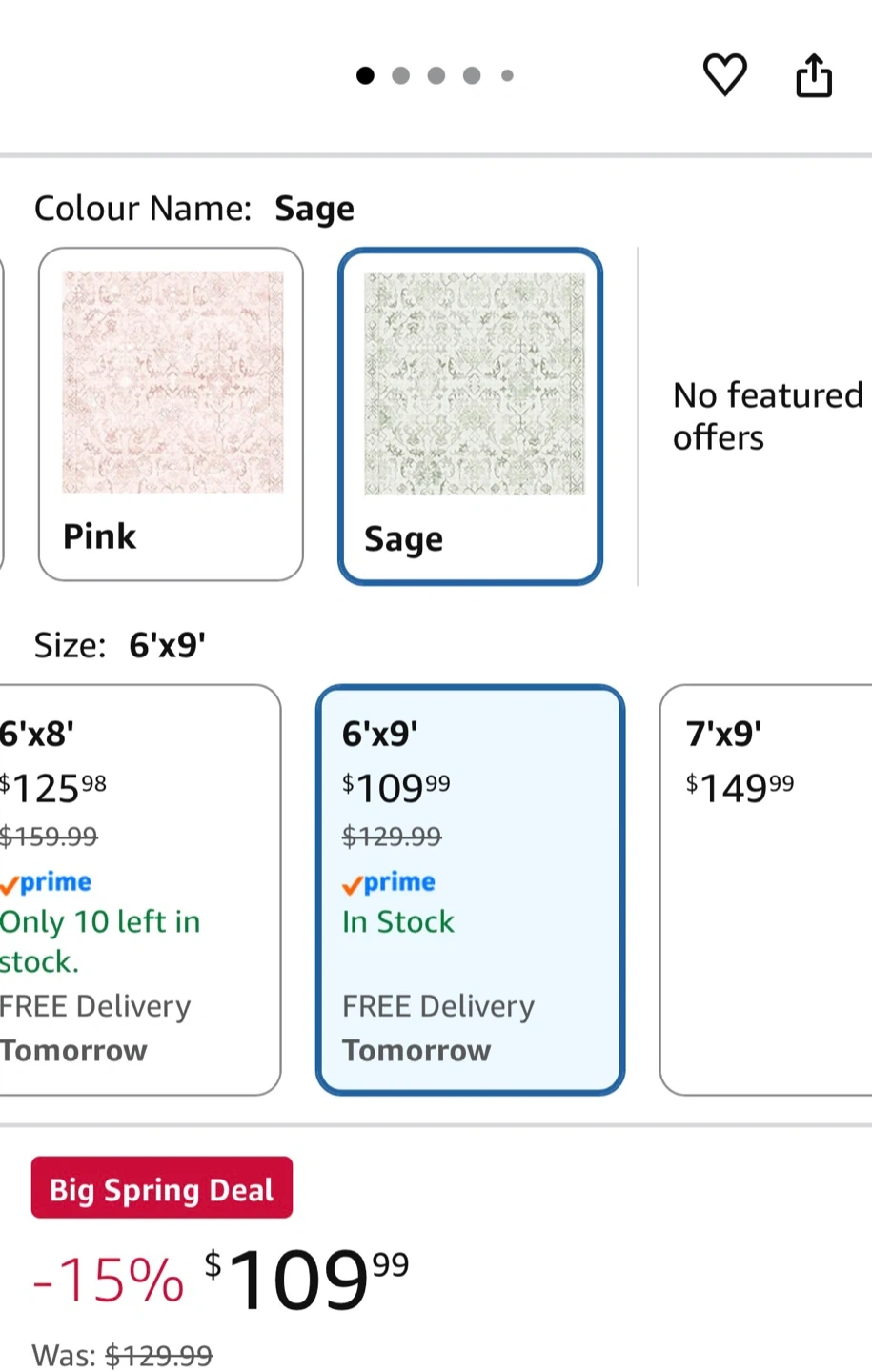
Task: Click the Prime logo in 6'x8' card
Action: pos(47,883)
